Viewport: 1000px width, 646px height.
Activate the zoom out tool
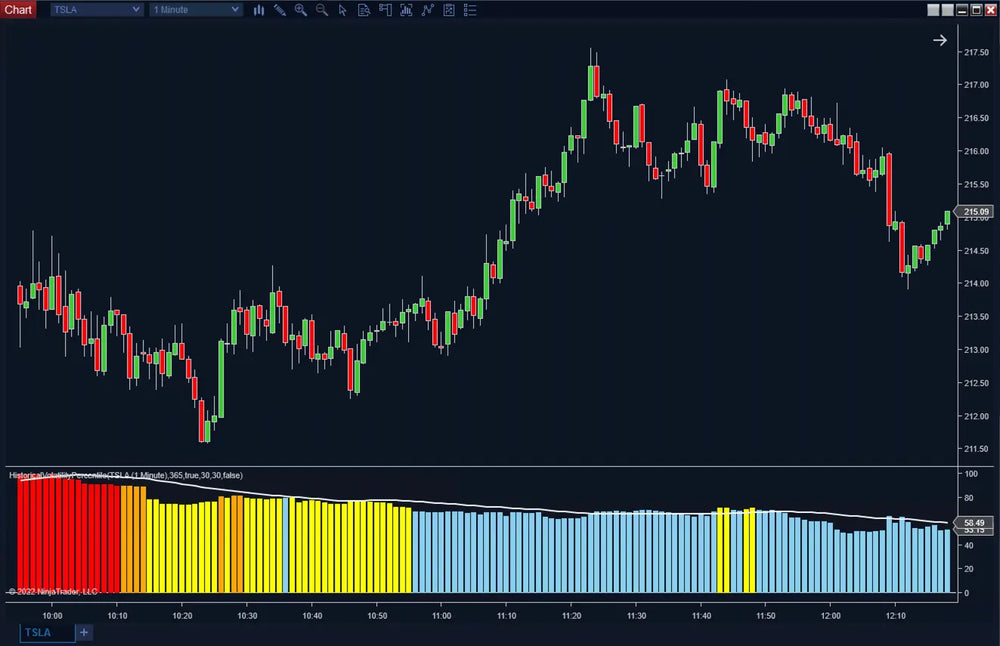pyautogui.click(x=321, y=10)
